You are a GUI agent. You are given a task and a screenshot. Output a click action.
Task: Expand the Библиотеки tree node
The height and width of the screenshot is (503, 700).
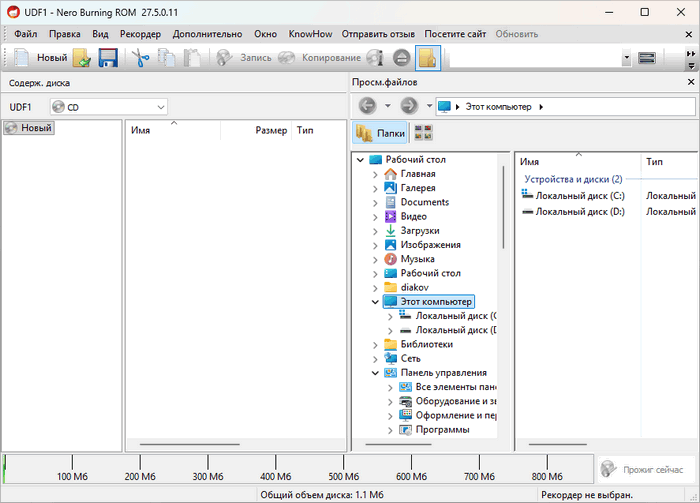(x=375, y=344)
